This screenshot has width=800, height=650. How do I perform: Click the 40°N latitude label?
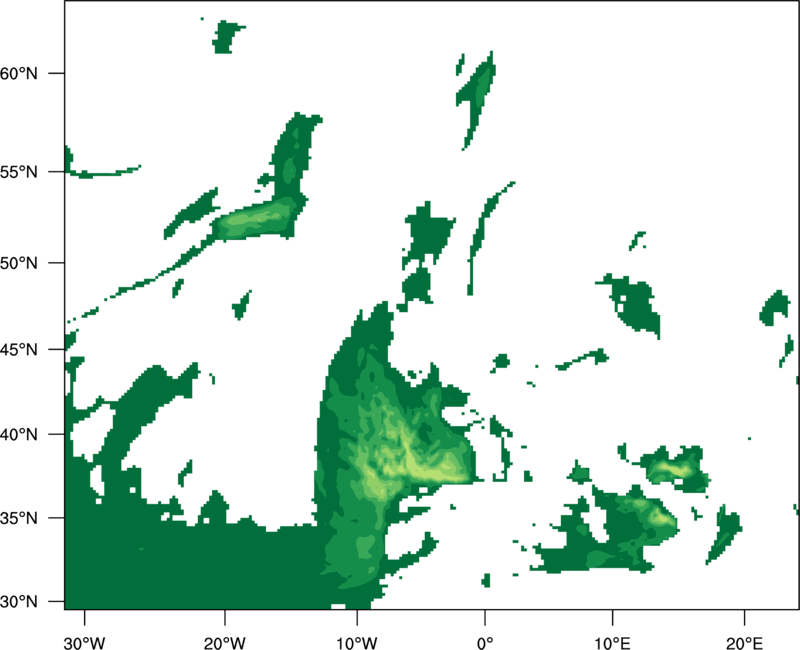coord(19,435)
